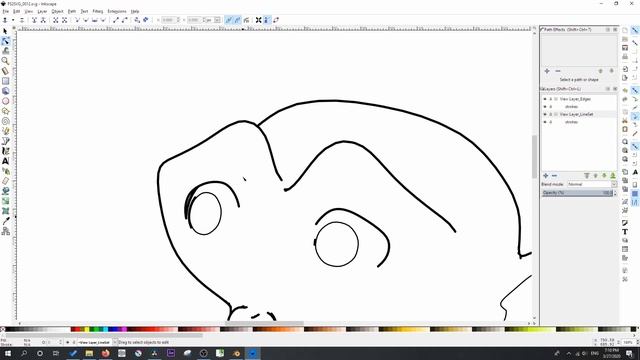Select the Zoom magnifier tool
640x360 pixels.
point(5,61)
